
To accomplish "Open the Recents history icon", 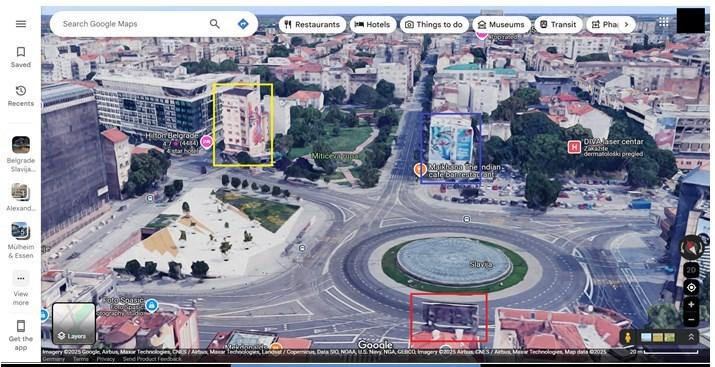I will point(21,96).
